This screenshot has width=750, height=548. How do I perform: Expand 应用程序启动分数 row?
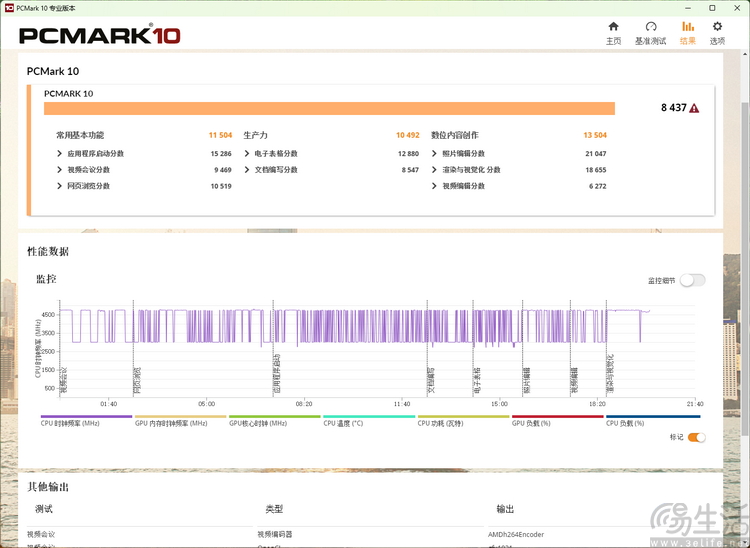click(59, 153)
